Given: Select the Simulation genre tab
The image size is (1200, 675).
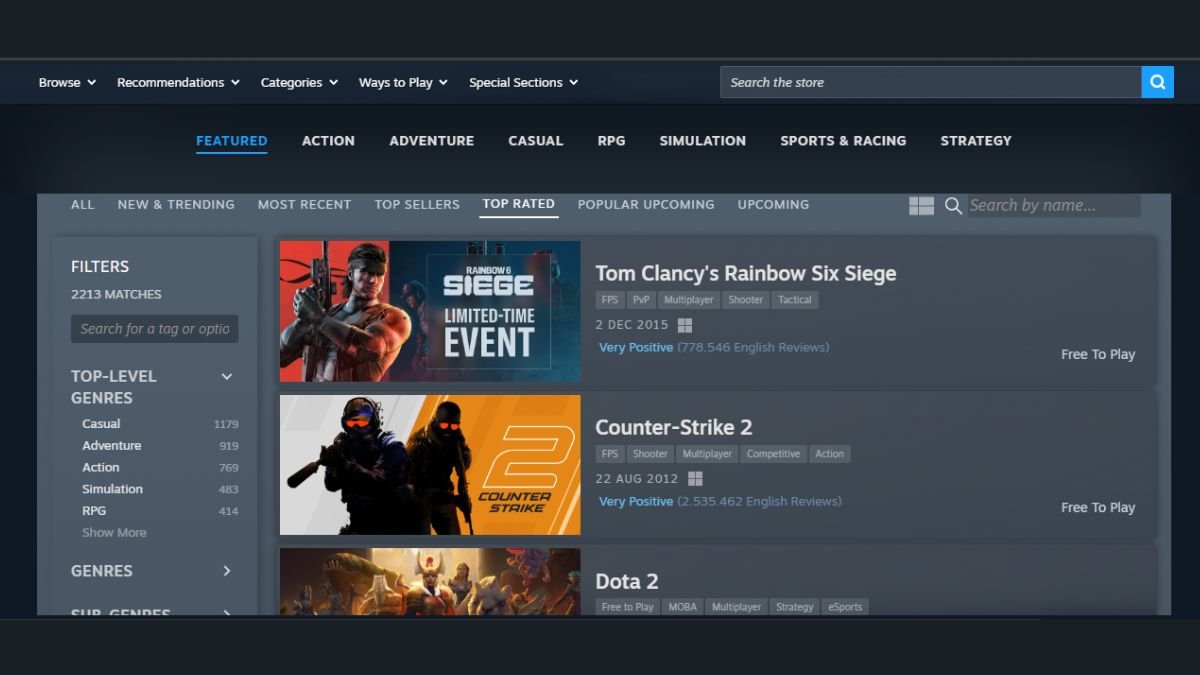Looking at the screenshot, I should click(x=702, y=141).
